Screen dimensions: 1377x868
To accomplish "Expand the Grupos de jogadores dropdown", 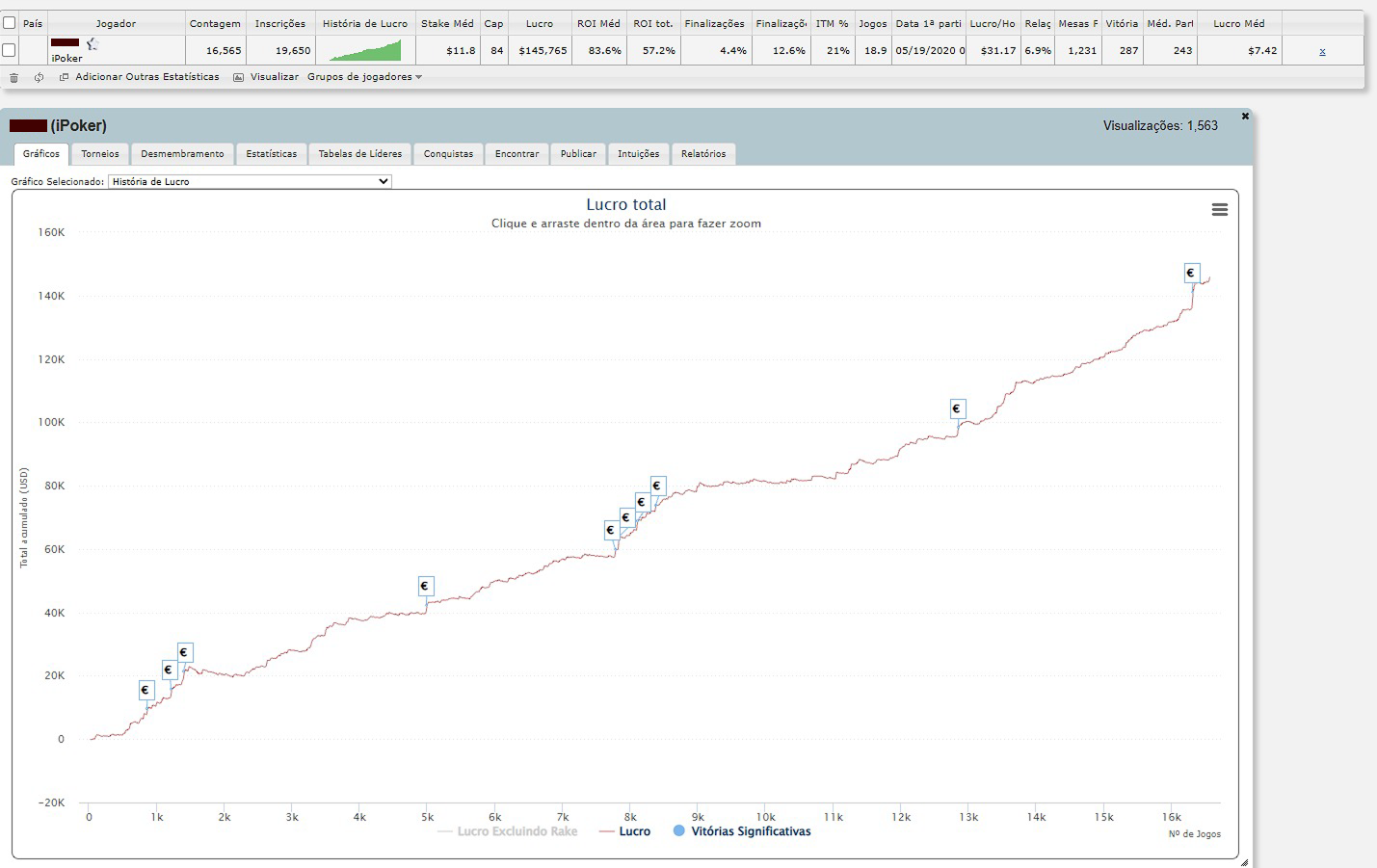I will click(364, 77).
